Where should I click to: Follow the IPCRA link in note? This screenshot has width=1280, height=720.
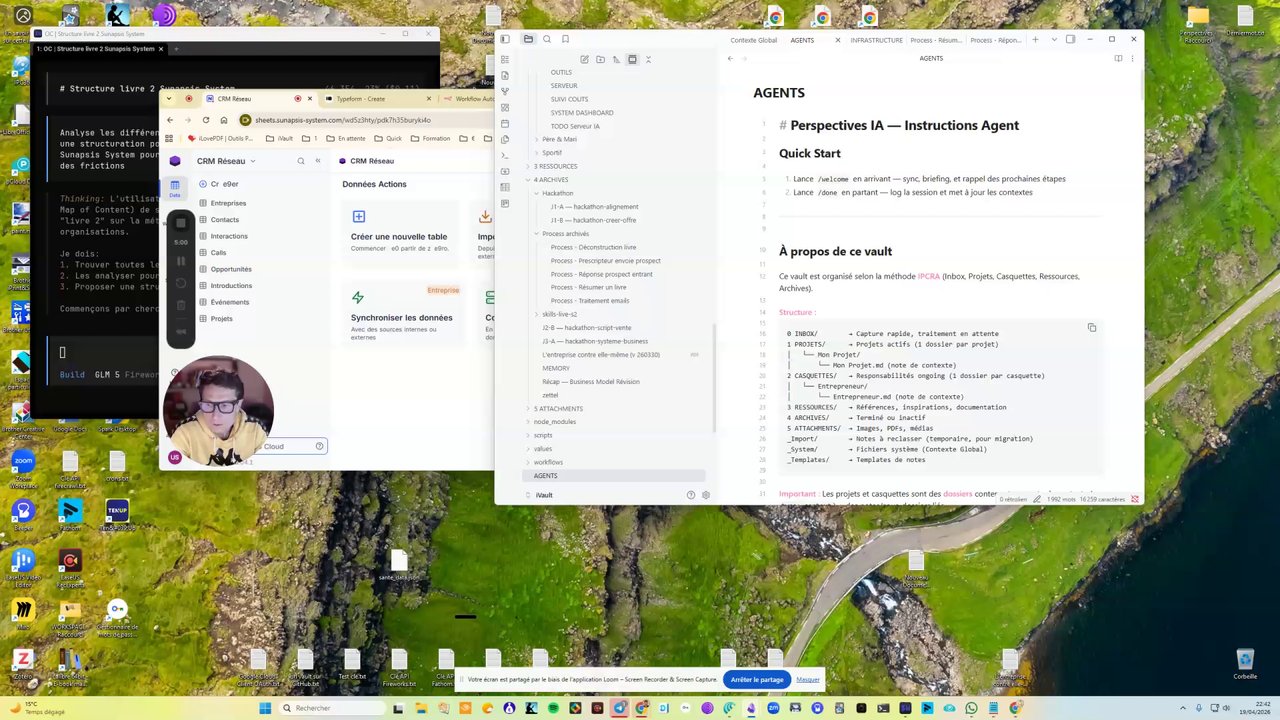tap(929, 276)
